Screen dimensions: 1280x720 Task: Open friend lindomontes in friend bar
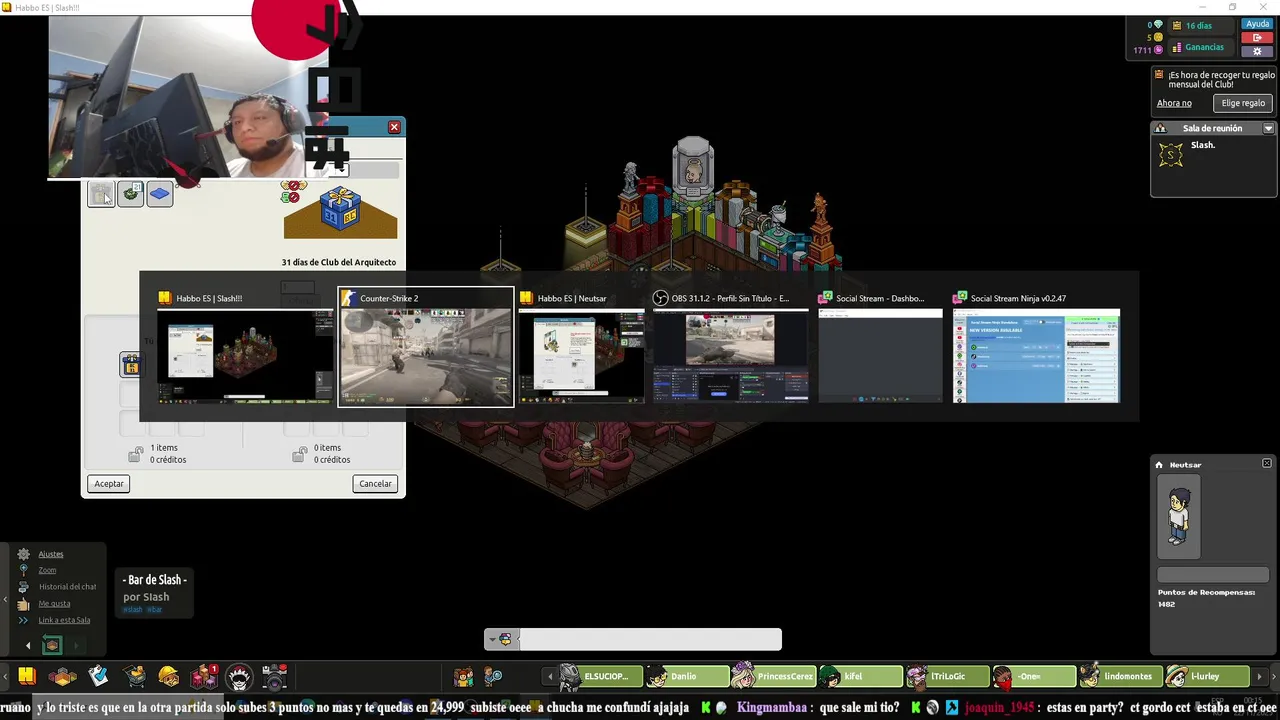(1120, 677)
